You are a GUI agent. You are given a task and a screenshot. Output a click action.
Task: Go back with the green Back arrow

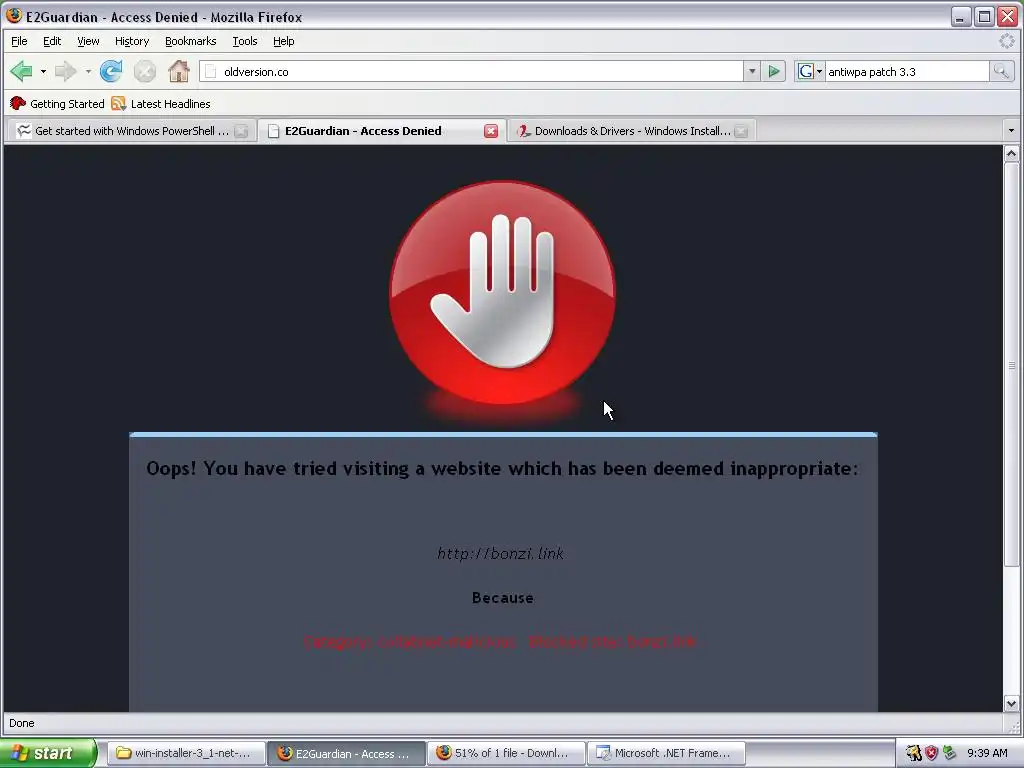click(x=21, y=71)
